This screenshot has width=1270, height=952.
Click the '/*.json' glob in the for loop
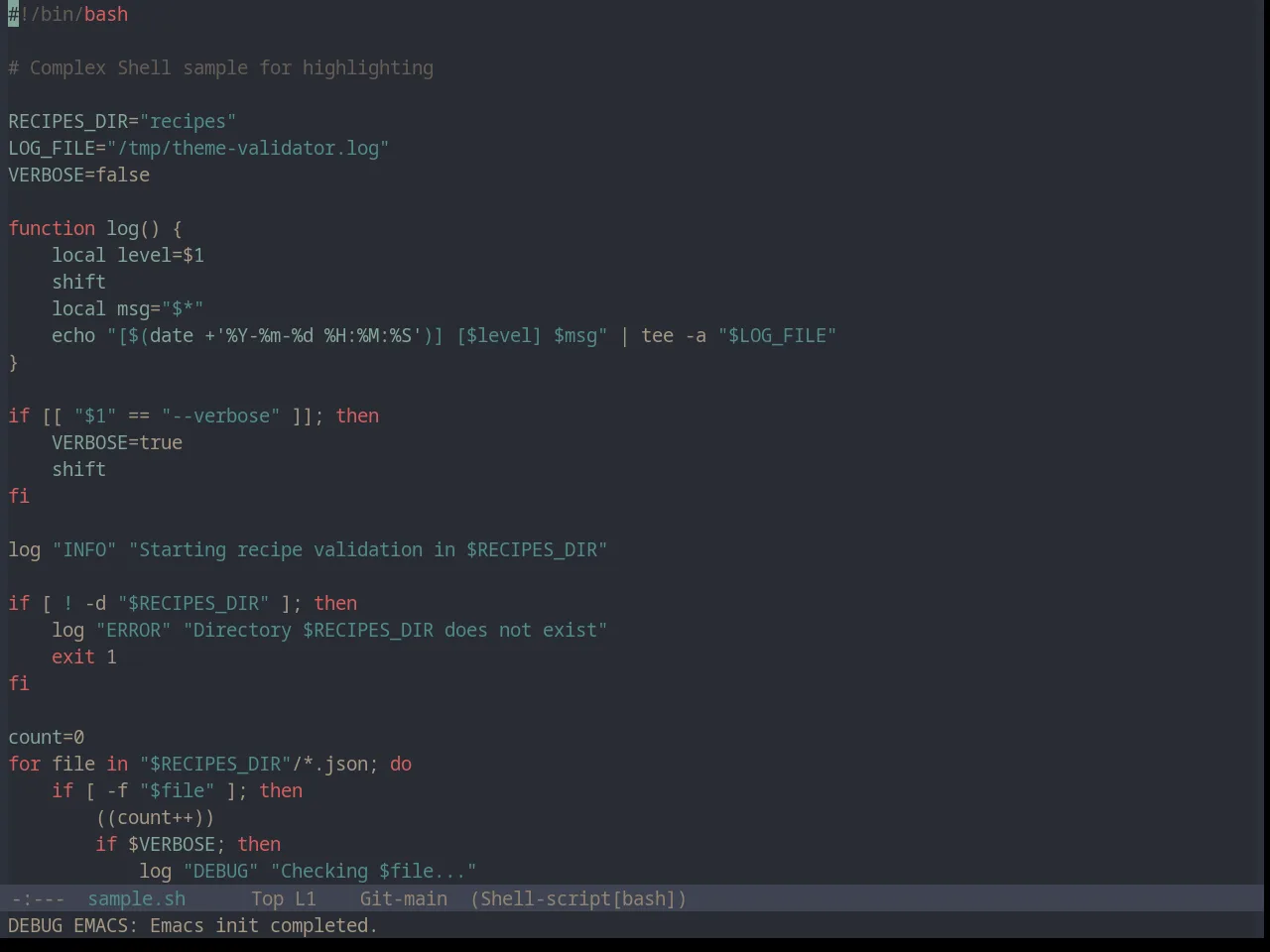[329, 764]
